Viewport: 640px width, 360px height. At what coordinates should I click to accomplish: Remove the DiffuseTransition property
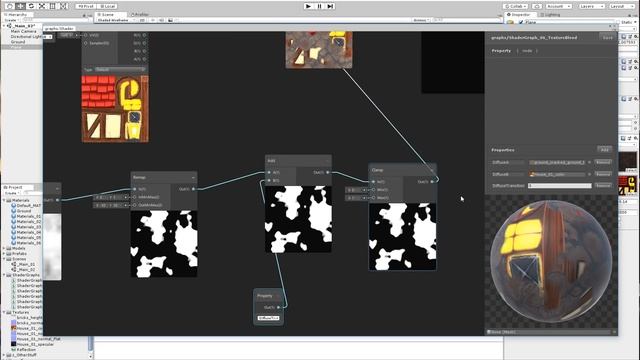603,185
